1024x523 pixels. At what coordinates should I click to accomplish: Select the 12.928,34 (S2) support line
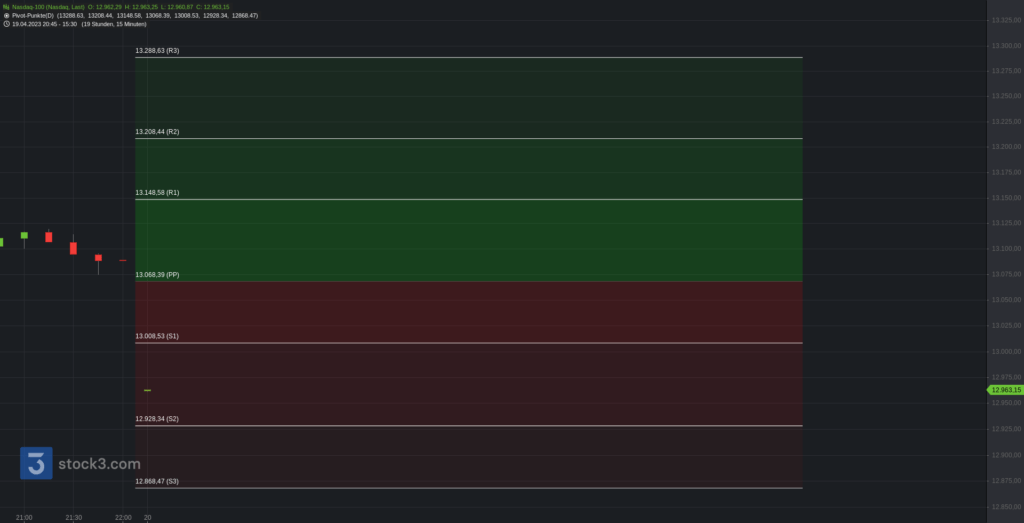click(x=469, y=426)
